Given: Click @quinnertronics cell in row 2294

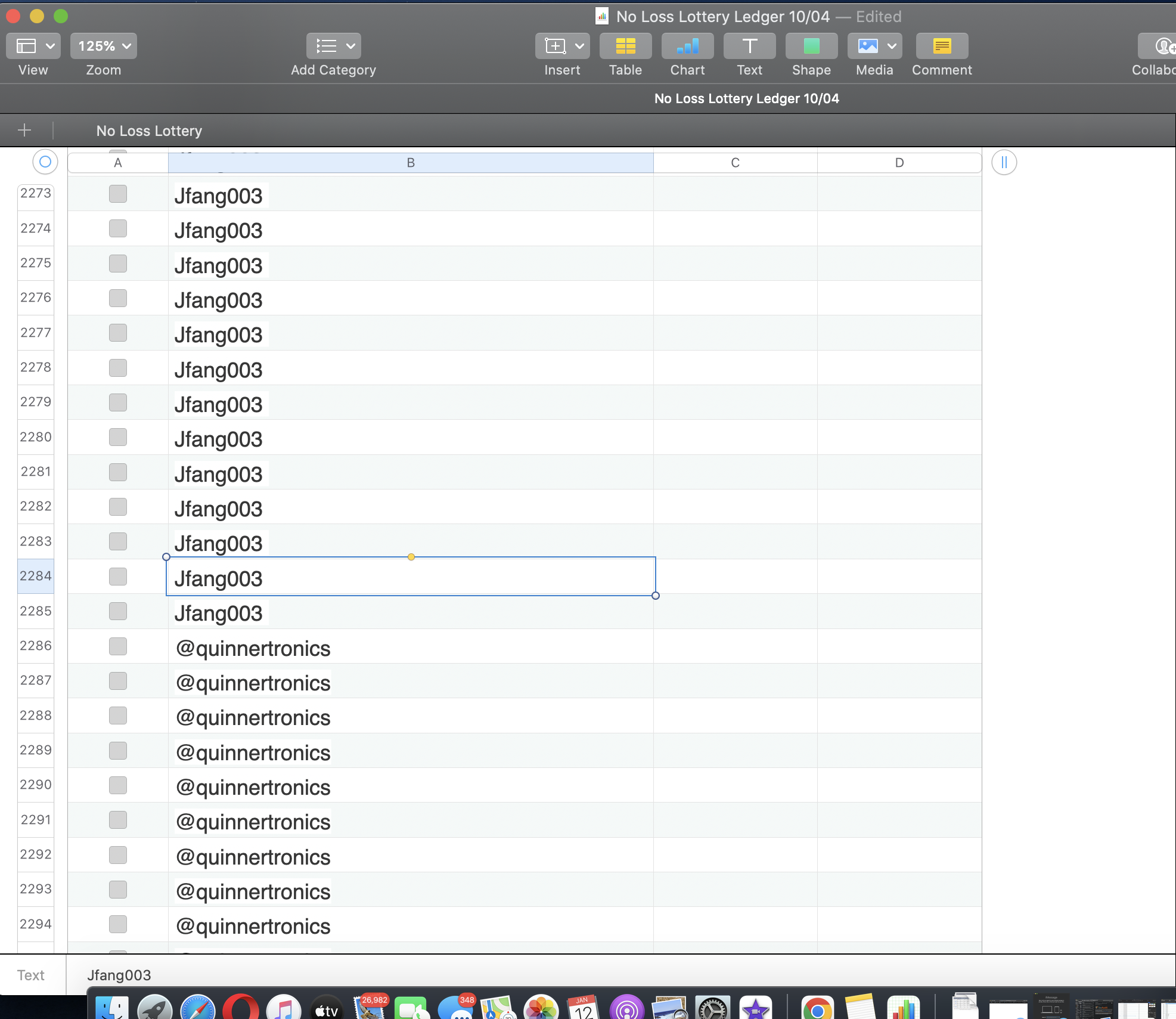Looking at the screenshot, I should pos(411,925).
